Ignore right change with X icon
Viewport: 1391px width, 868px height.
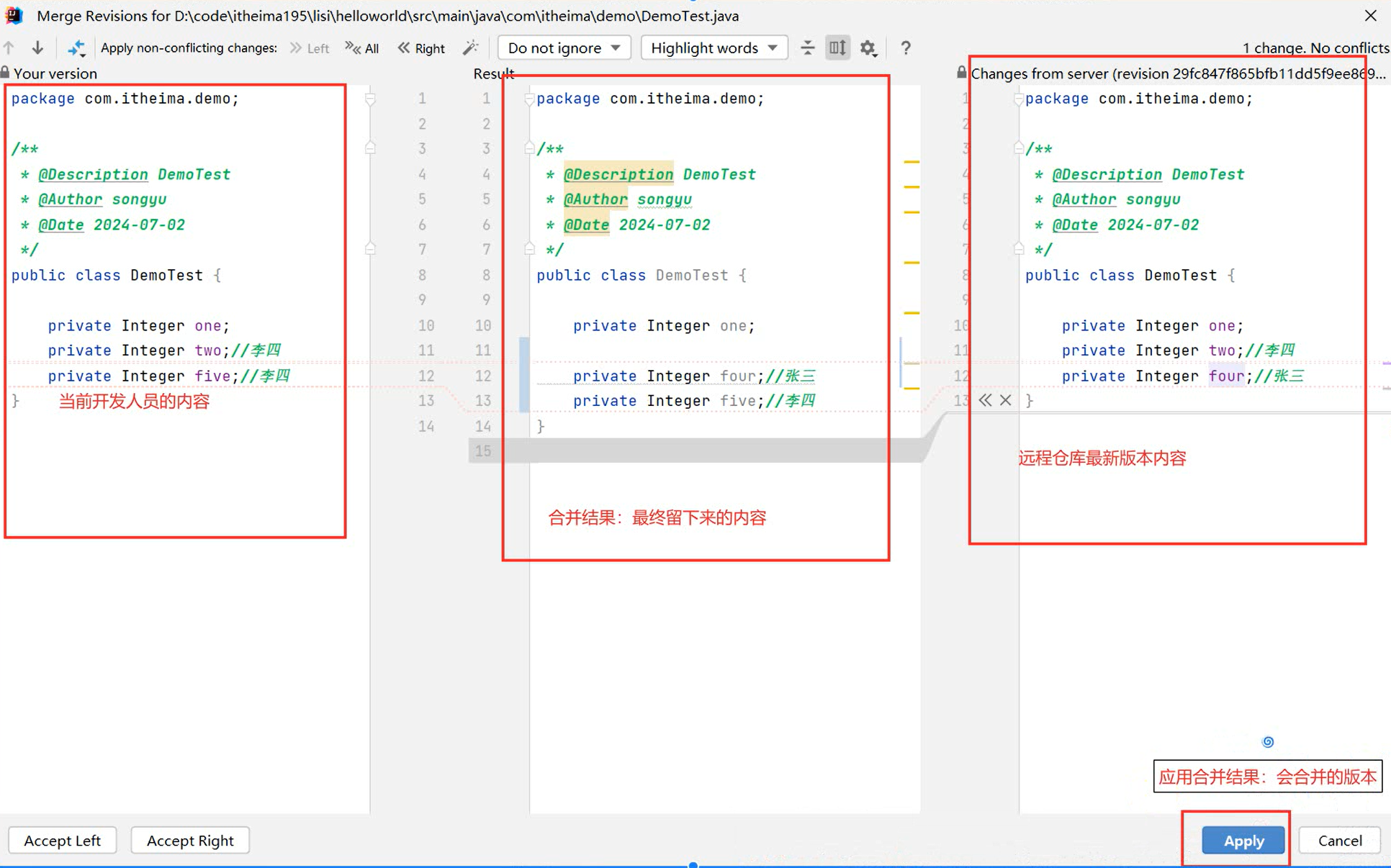[x=1006, y=400]
